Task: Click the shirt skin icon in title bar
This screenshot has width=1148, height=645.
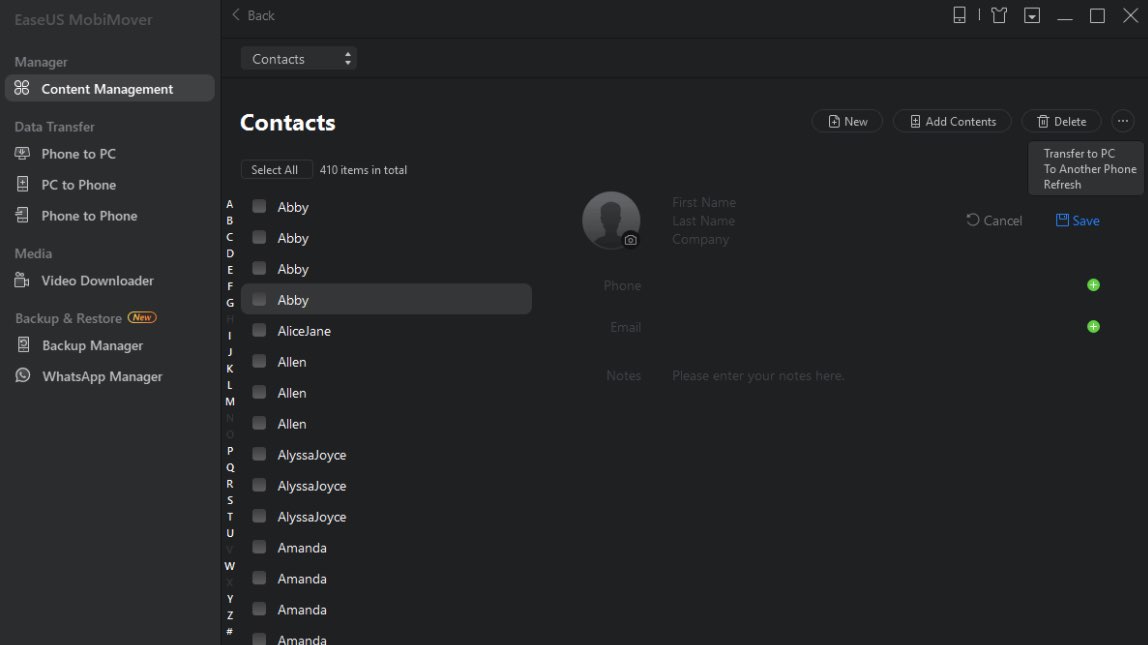Action: tap(998, 15)
